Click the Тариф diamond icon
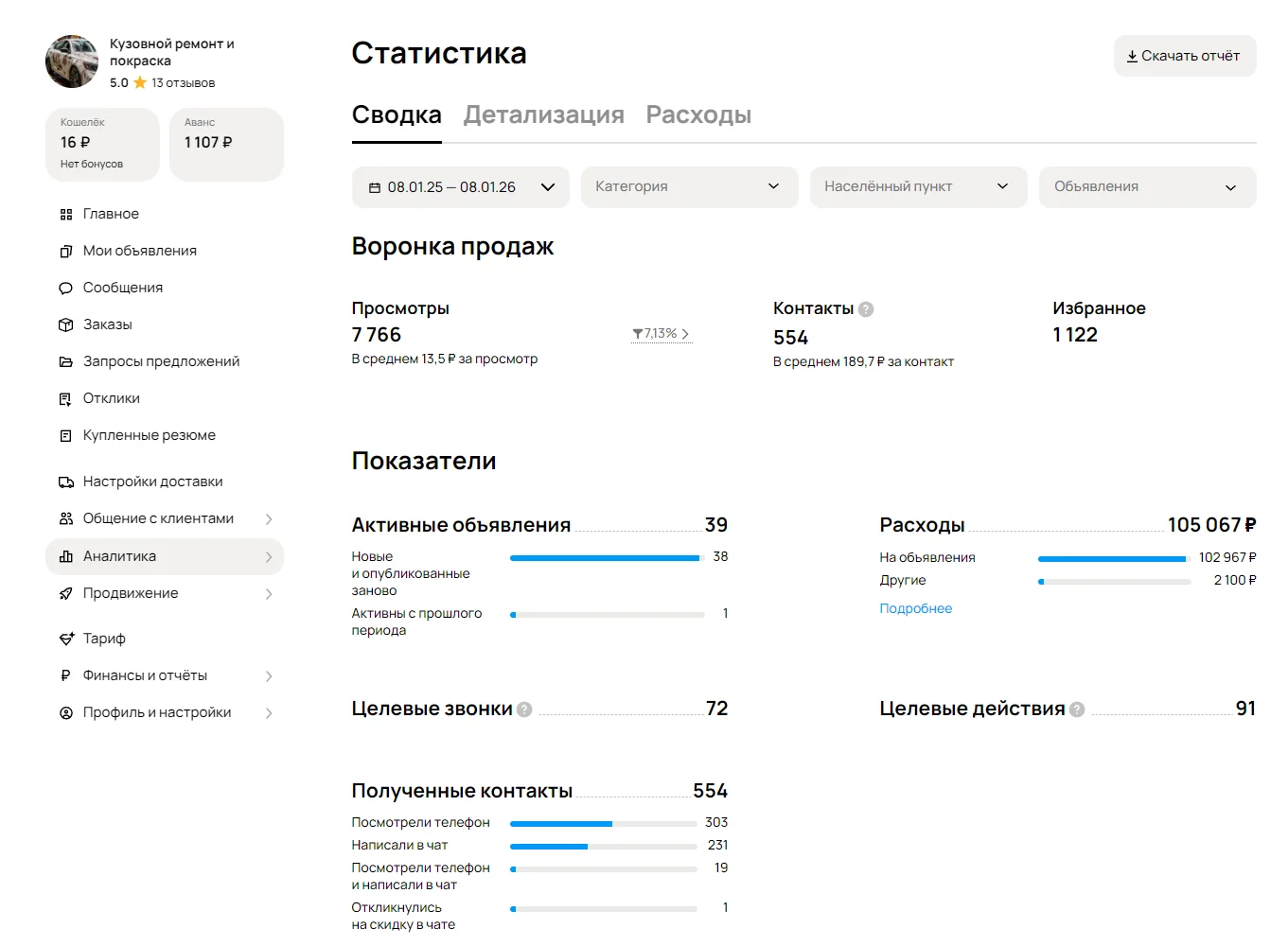The width and height of the screenshot is (1288, 946). tap(66, 639)
